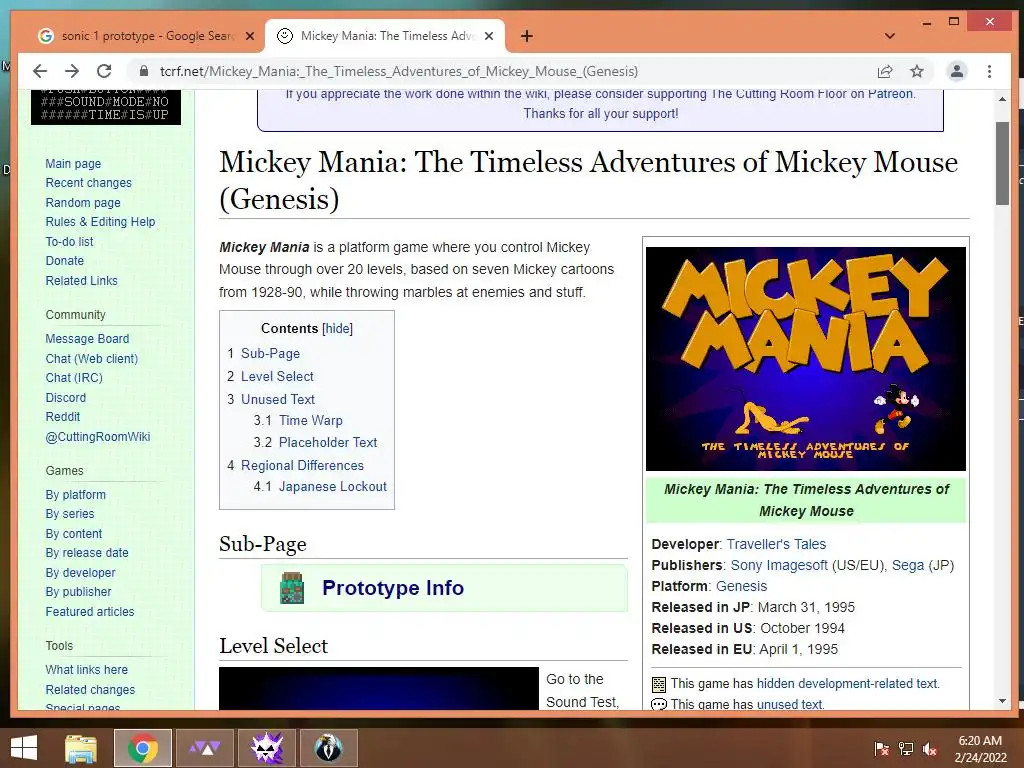Jump to Japanese Lockout in contents
Viewport: 1024px width, 768px height.
pos(333,487)
